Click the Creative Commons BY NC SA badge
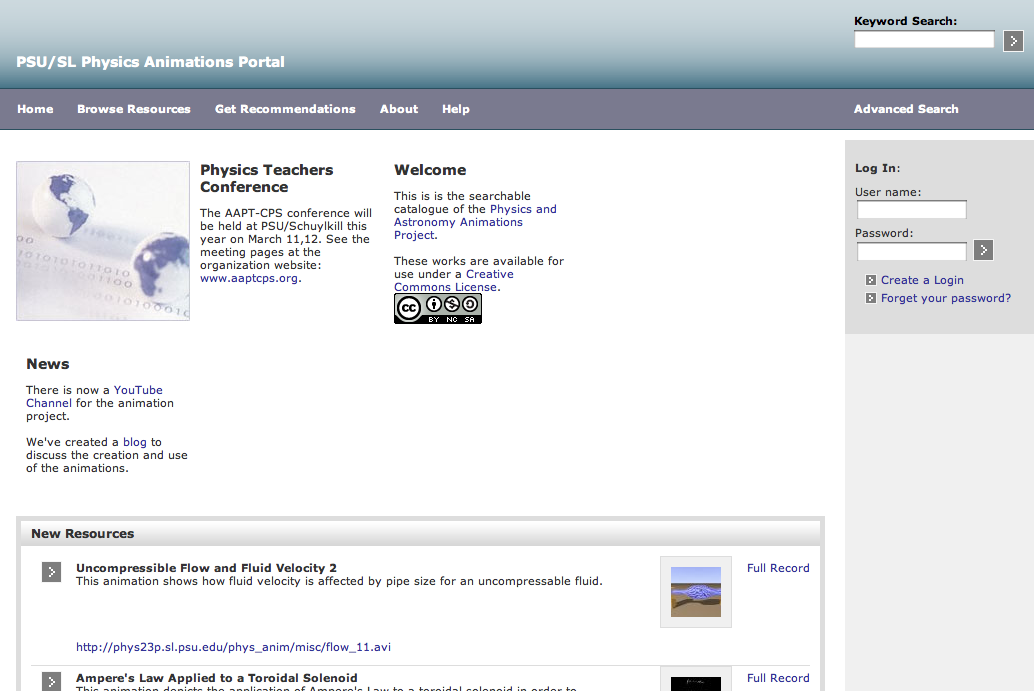Screen dimensions: 1034x691 click(x=437, y=309)
